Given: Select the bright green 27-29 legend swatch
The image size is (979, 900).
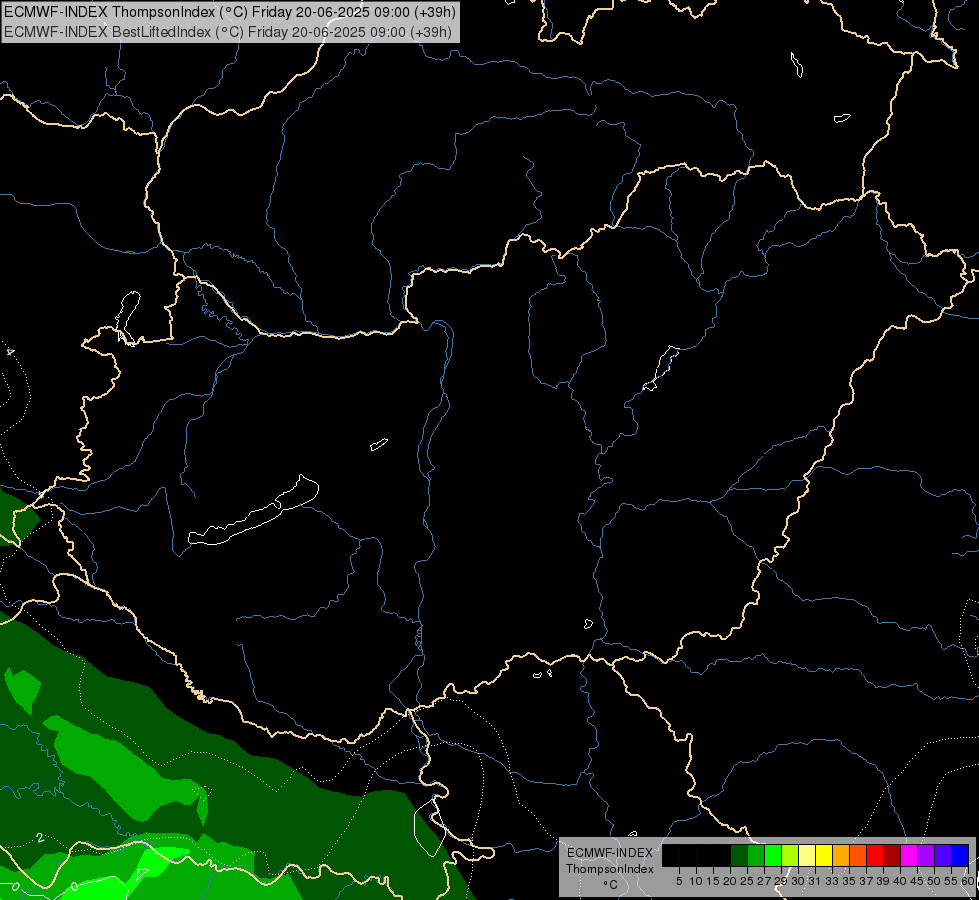Looking at the screenshot, I should 773,855.
